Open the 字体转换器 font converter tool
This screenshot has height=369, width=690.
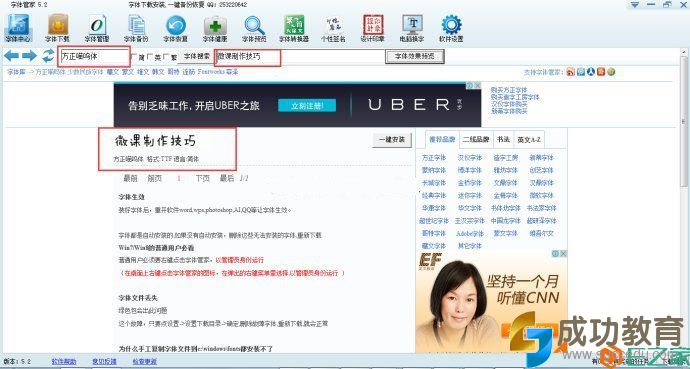(294, 28)
